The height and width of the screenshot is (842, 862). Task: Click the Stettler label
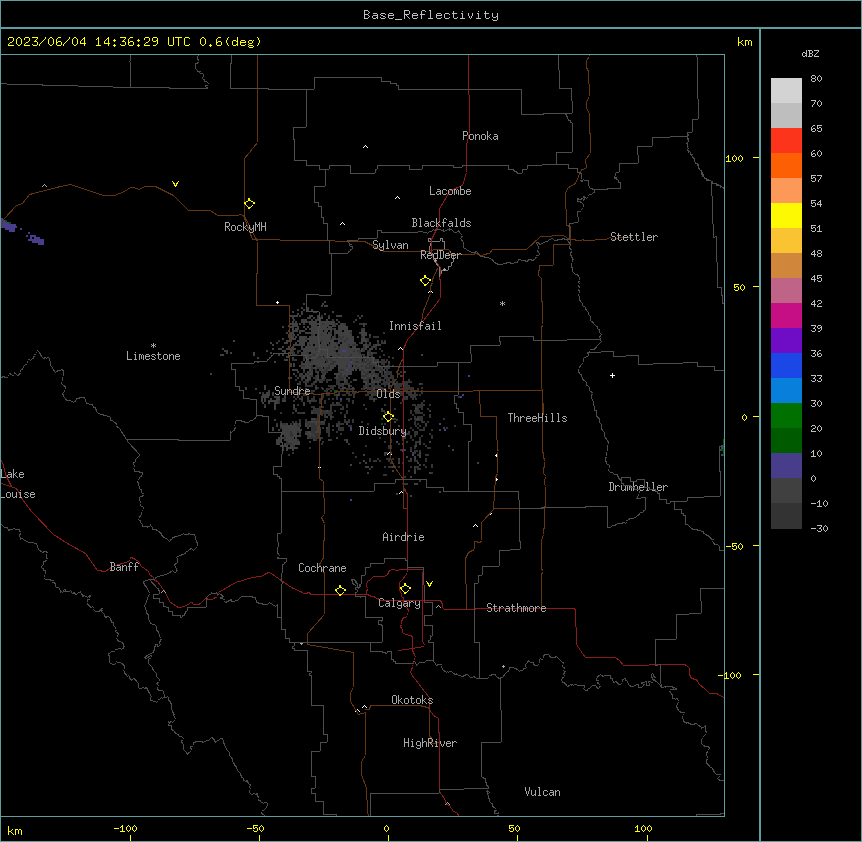(x=634, y=237)
